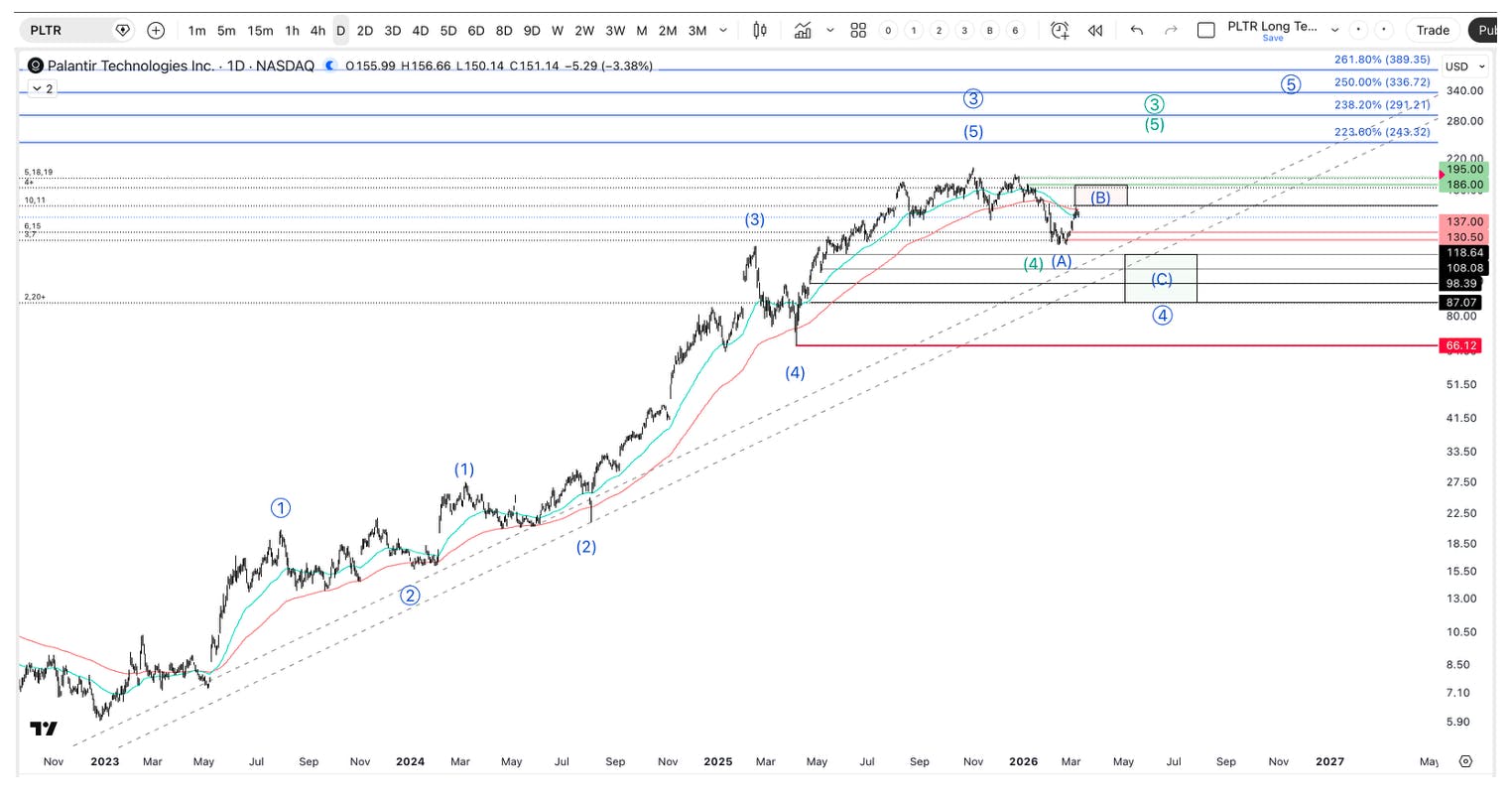Click the 261.80% (389.35) Fibonacci label

[x=1382, y=60]
